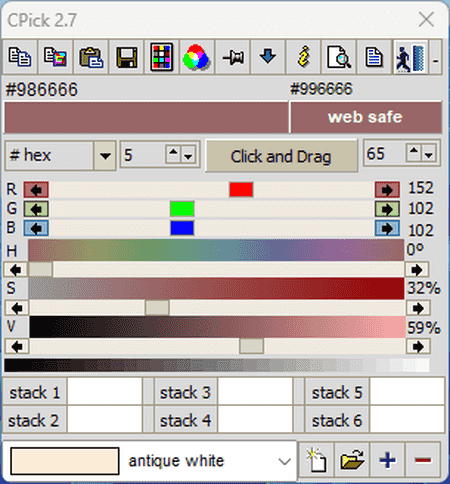Click the green slider handle
450x484 pixels.
coord(182,209)
